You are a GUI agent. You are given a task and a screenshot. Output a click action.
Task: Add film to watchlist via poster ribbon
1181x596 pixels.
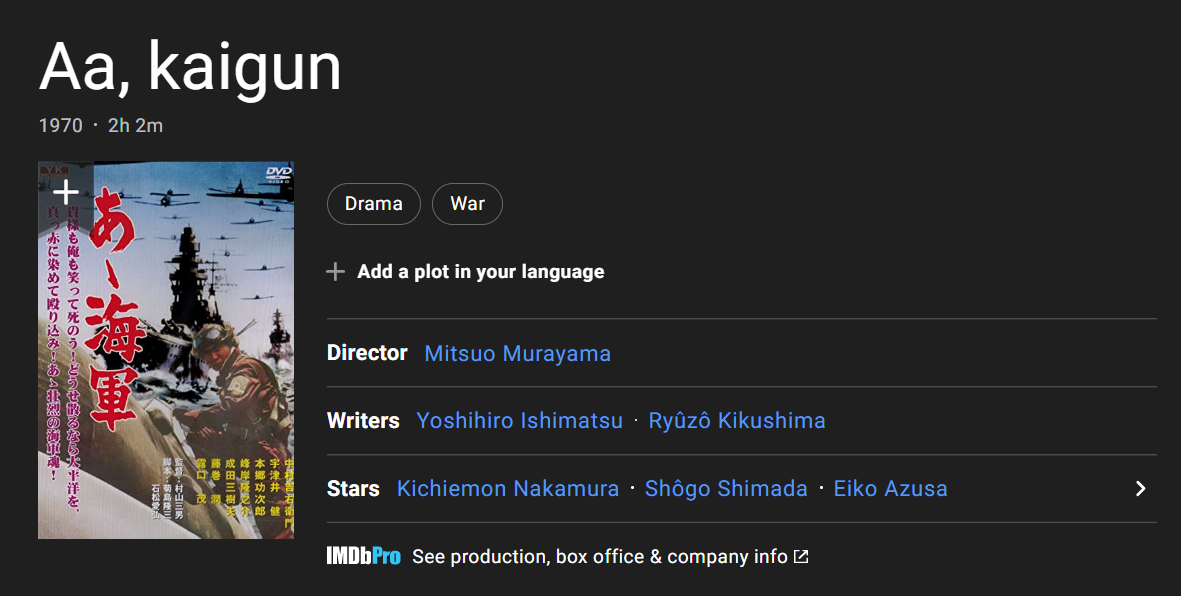tap(65, 192)
